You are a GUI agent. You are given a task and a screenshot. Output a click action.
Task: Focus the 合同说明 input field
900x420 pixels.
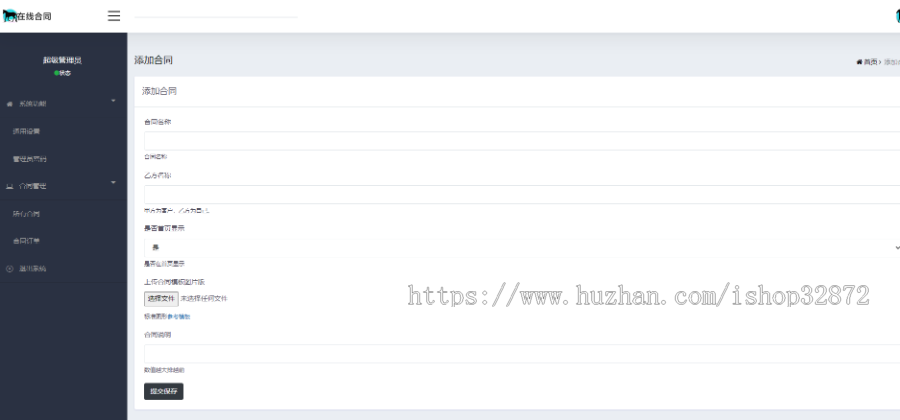(522, 354)
